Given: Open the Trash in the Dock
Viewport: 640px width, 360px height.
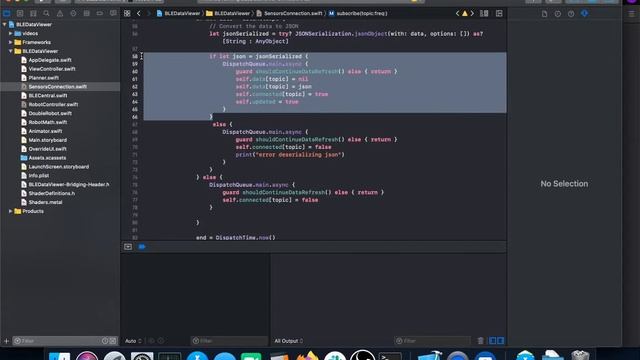Looking at the screenshot, I should [580, 355].
